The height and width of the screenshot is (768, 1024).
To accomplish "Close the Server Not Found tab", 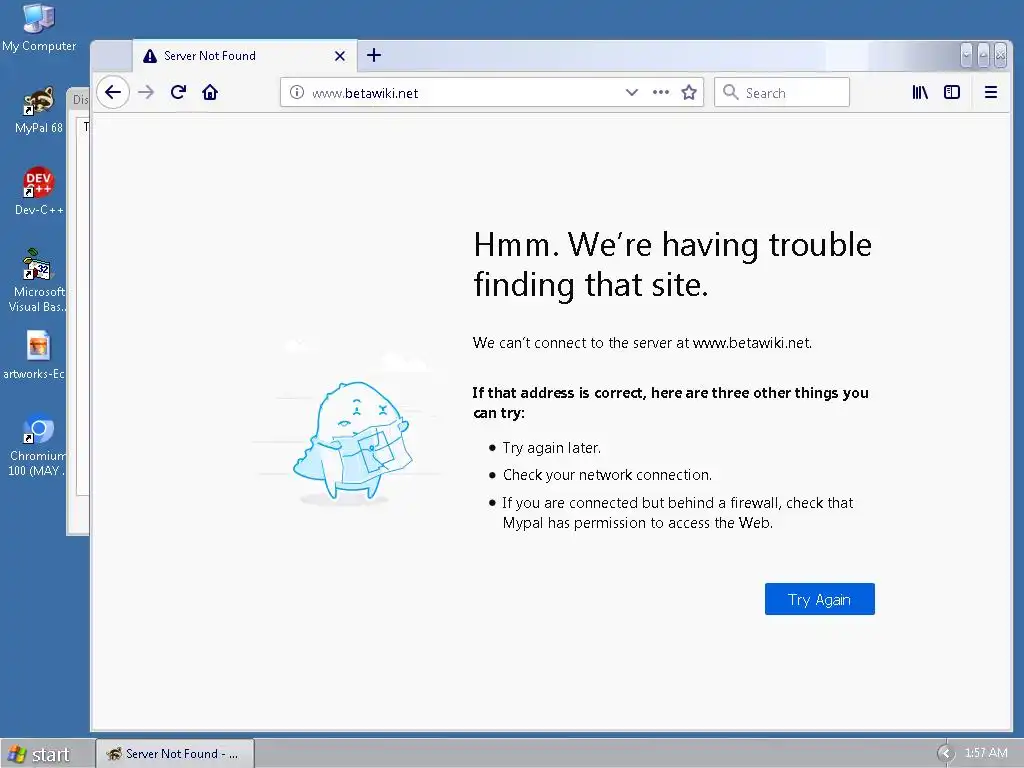I will click(x=340, y=56).
